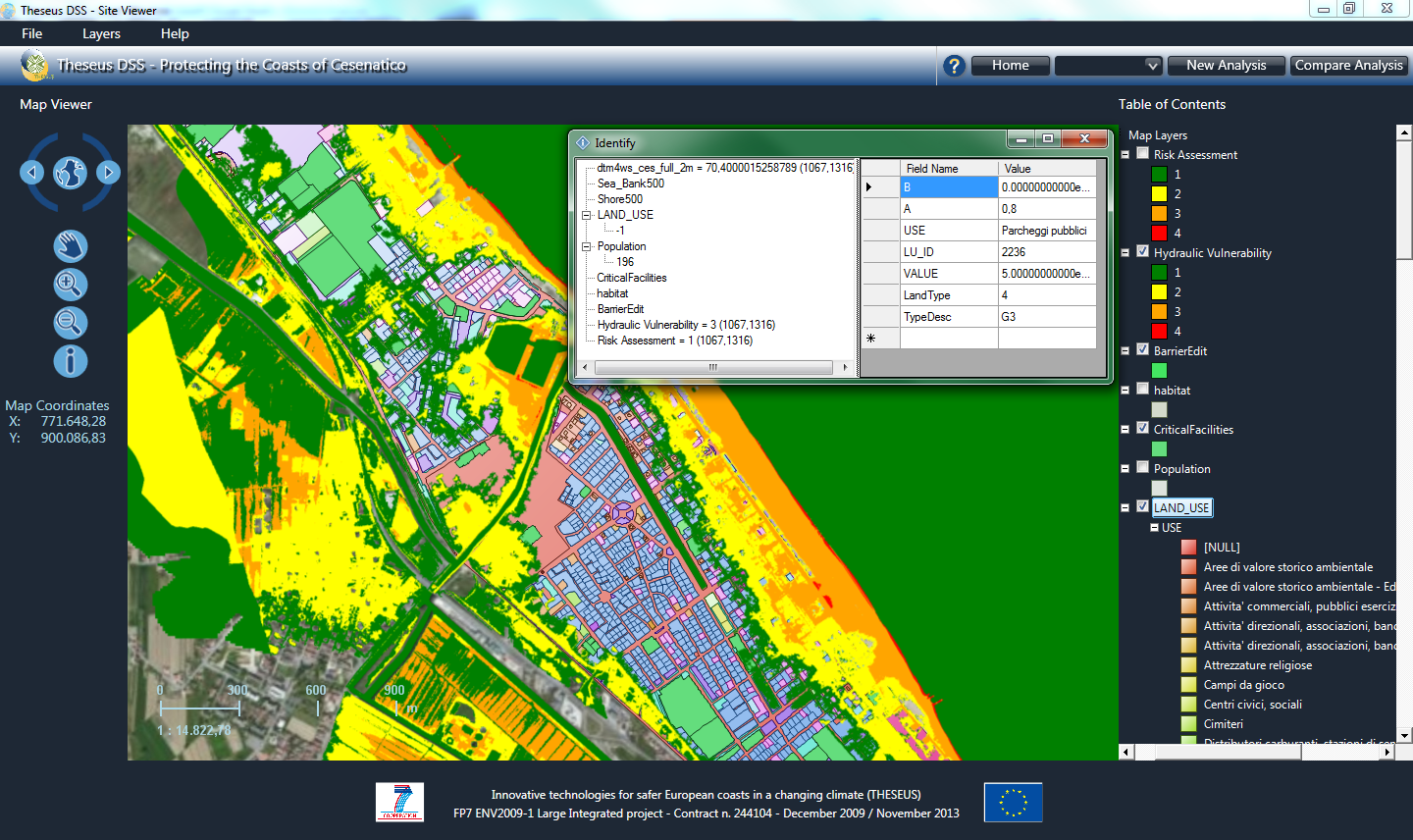The image size is (1413, 840).
Task: Pan map right with navigation arrow
Action: click(108, 173)
